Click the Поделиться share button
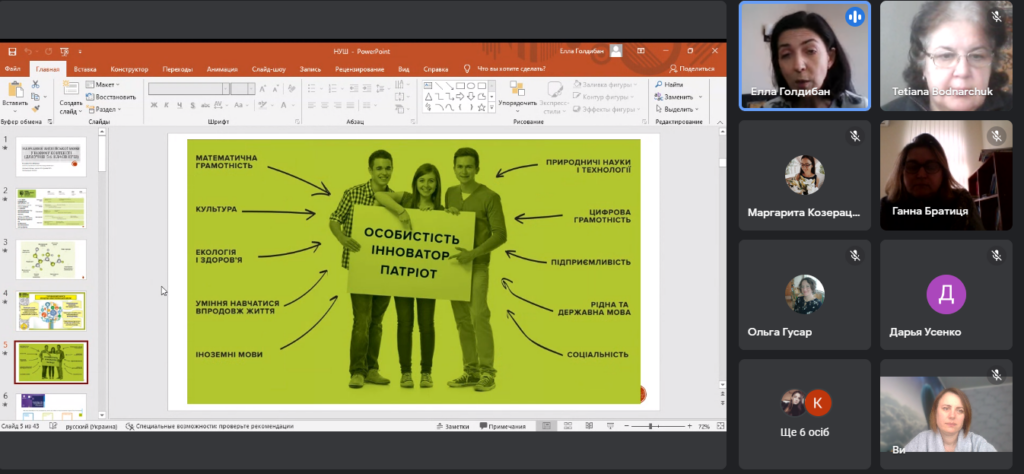Viewport: 1024px width, 474px height. [690, 69]
